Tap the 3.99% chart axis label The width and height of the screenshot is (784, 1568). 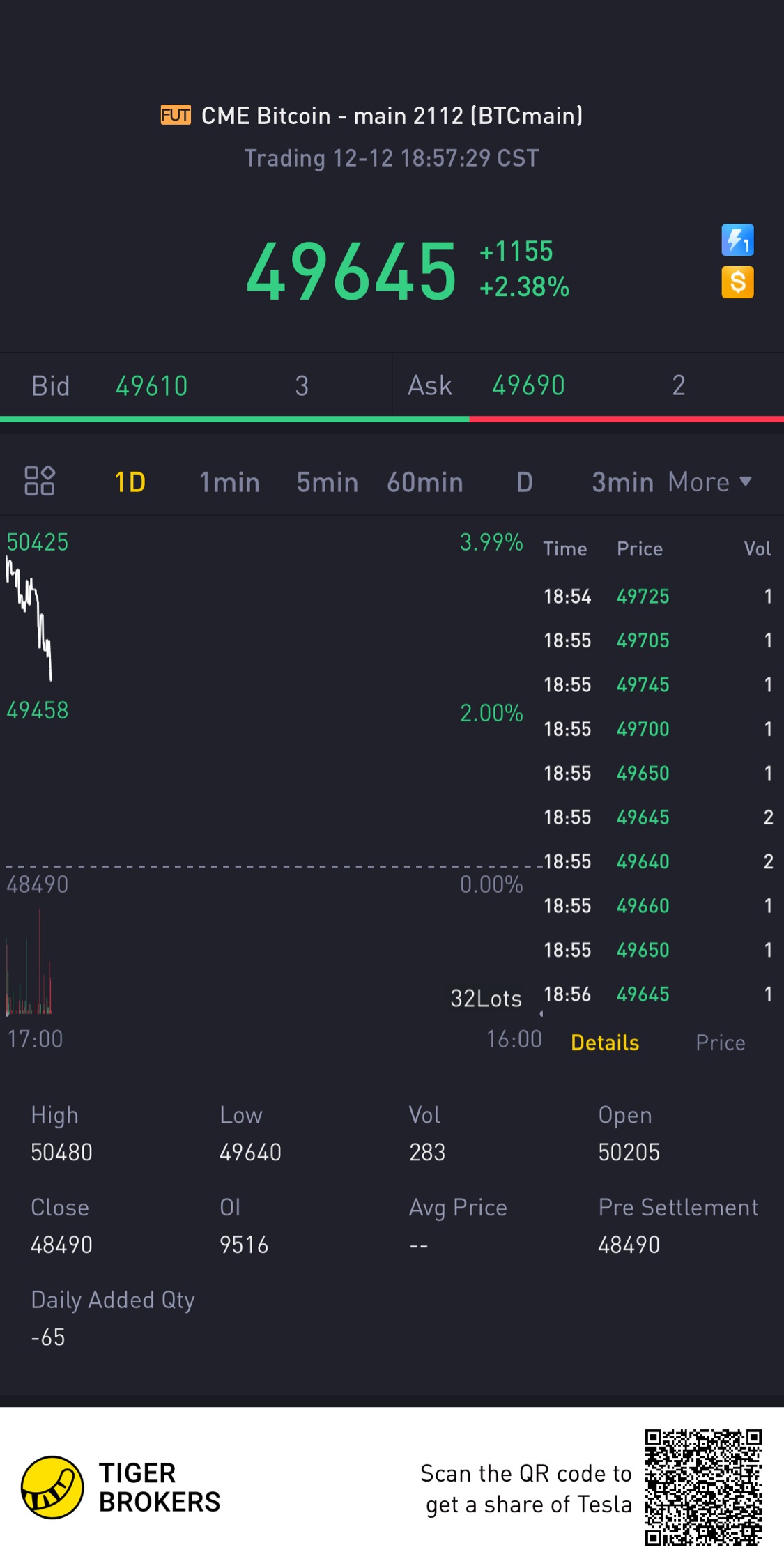coord(491,542)
